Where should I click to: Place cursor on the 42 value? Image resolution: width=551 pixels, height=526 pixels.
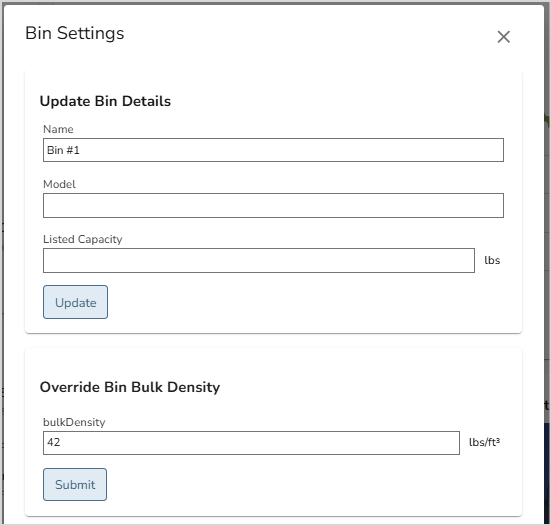pyautogui.click(x=53, y=442)
